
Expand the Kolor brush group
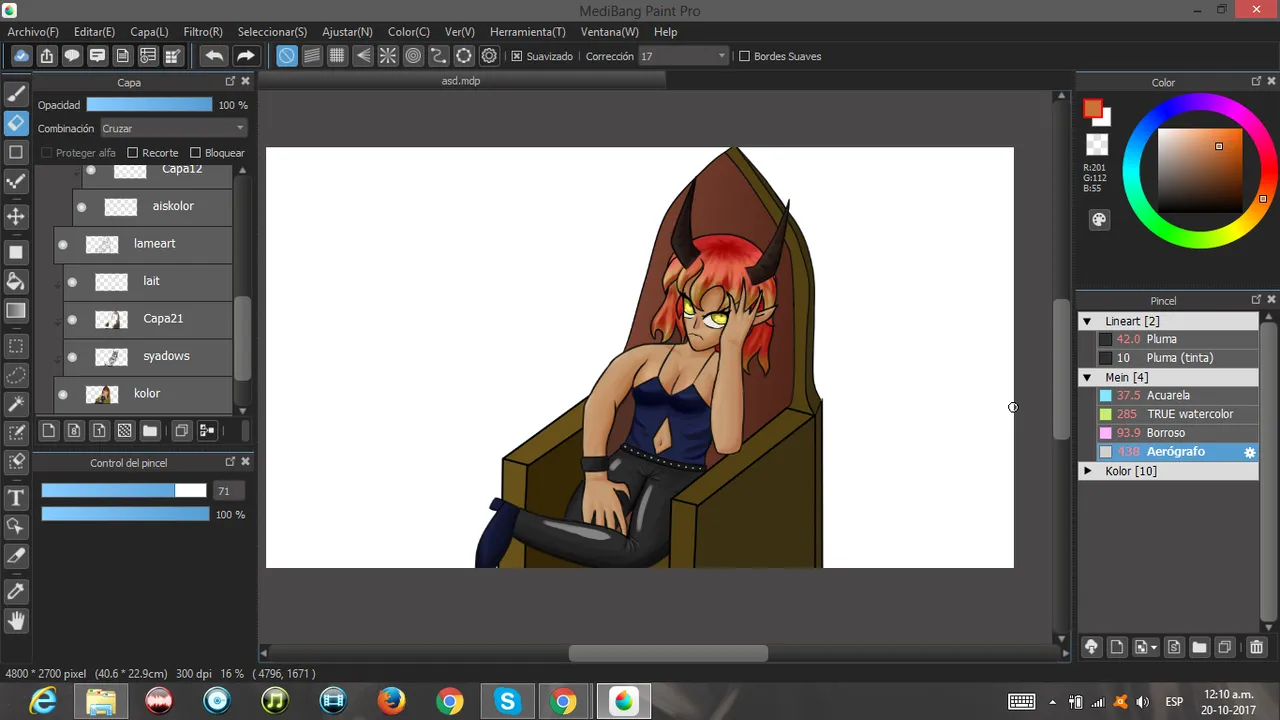(1087, 471)
